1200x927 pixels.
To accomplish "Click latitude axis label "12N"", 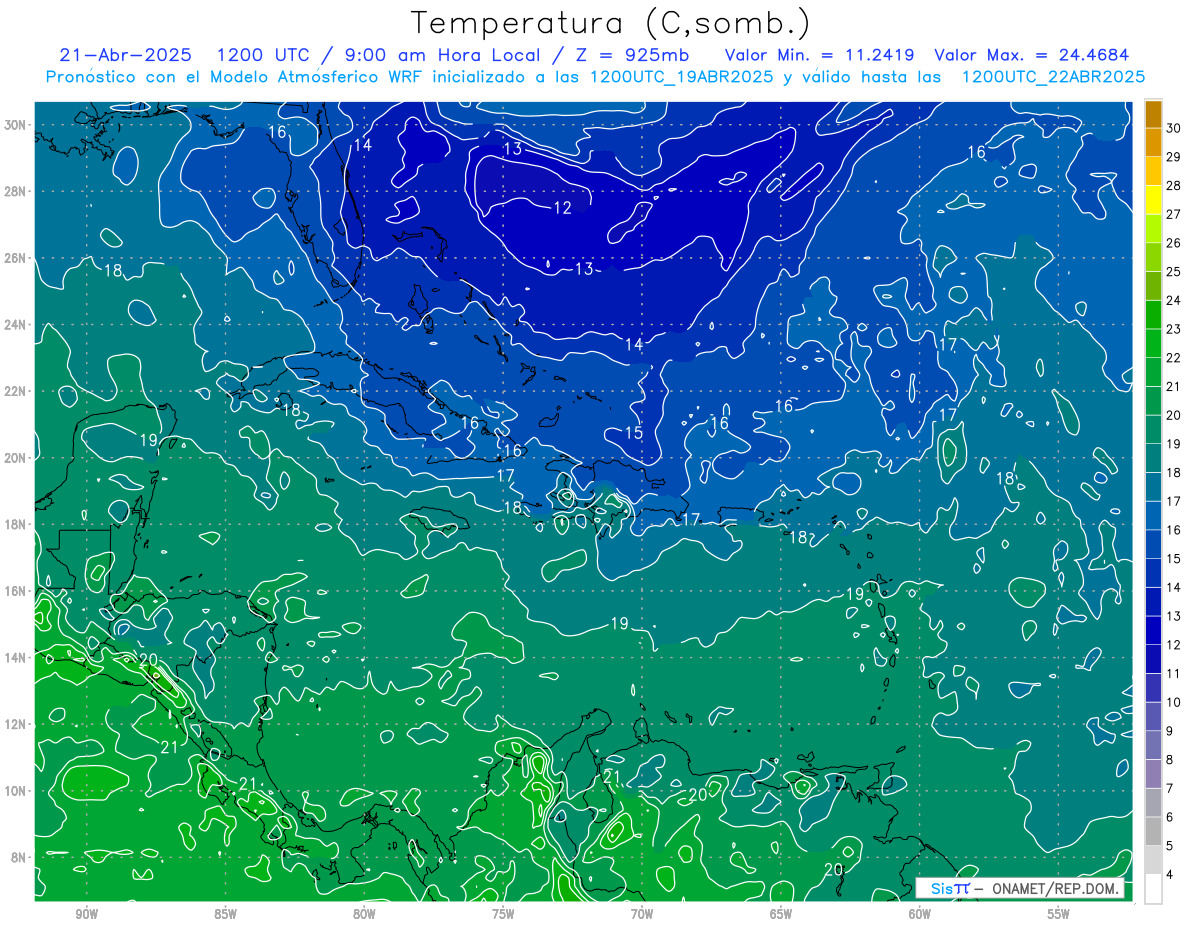I will point(14,724).
